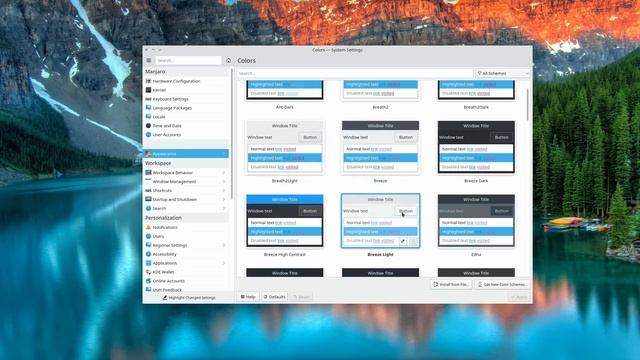Open Time and Date settings
The height and width of the screenshot is (360, 640).
(x=186, y=126)
